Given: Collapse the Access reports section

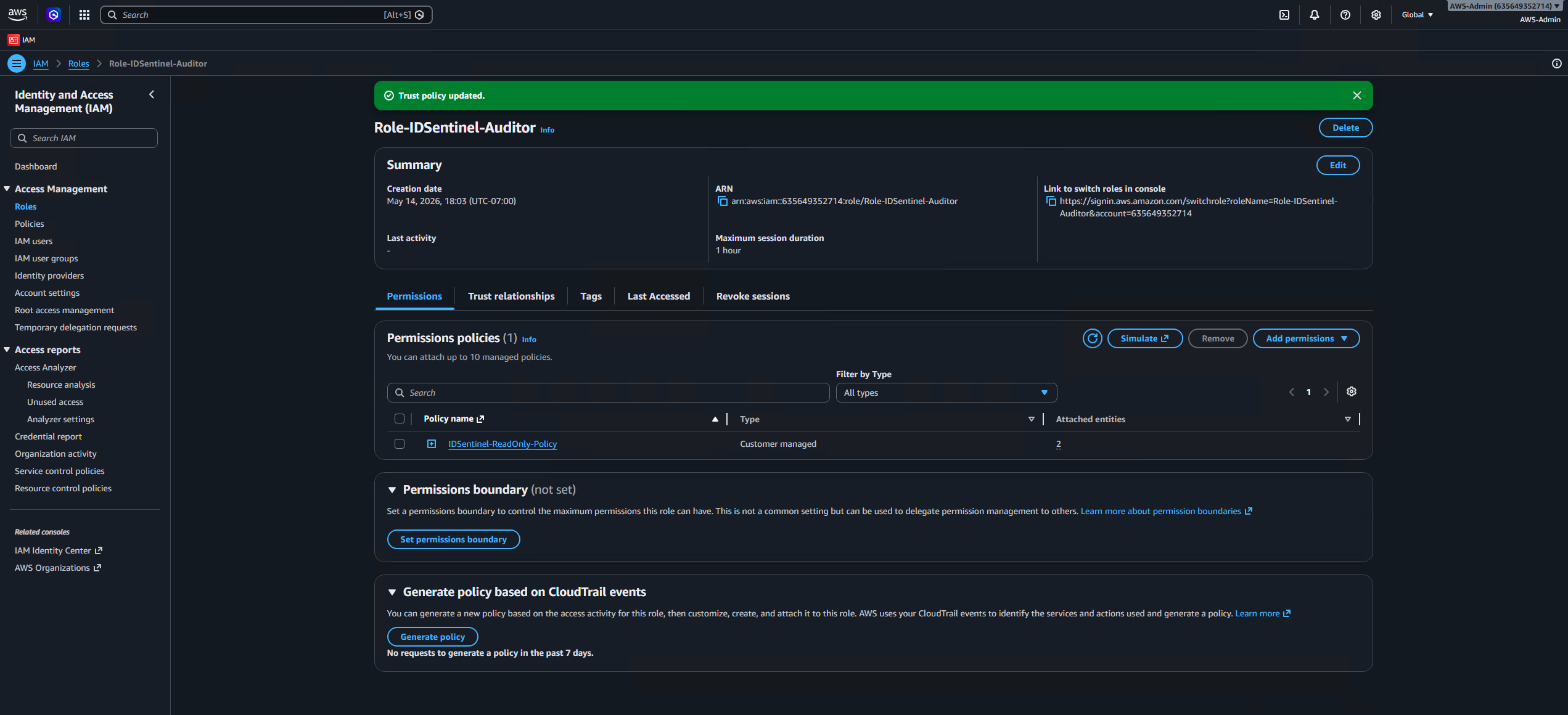Looking at the screenshot, I should tap(7, 349).
